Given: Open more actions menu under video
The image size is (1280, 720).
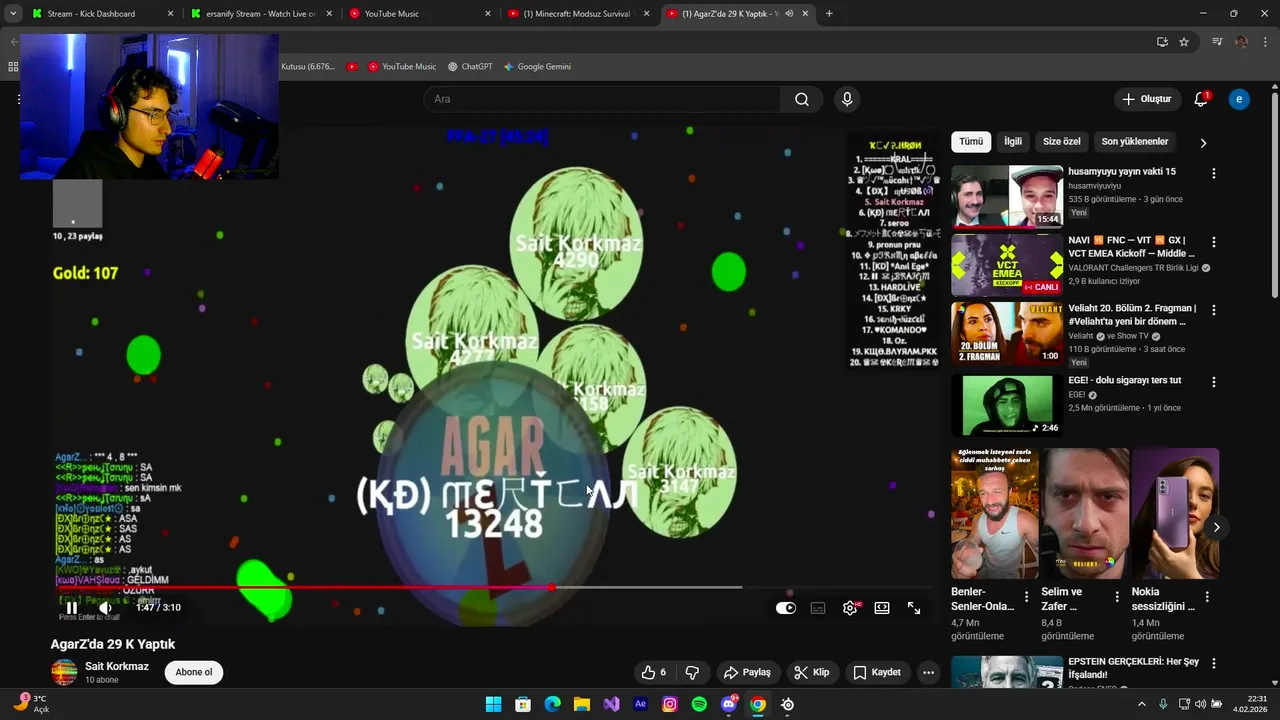Looking at the screenshot, I should point(928,672).
